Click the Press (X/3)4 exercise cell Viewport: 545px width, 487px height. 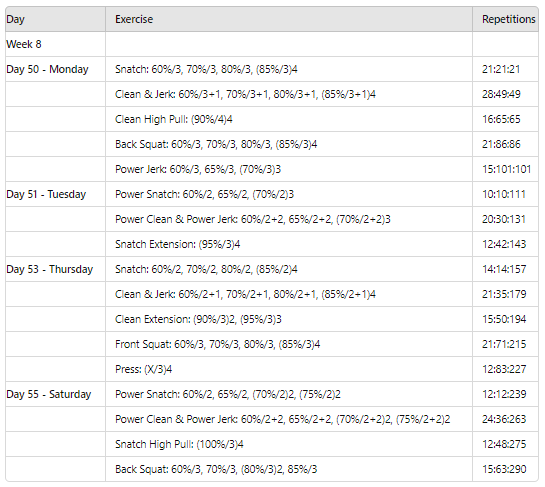(289, 369)
